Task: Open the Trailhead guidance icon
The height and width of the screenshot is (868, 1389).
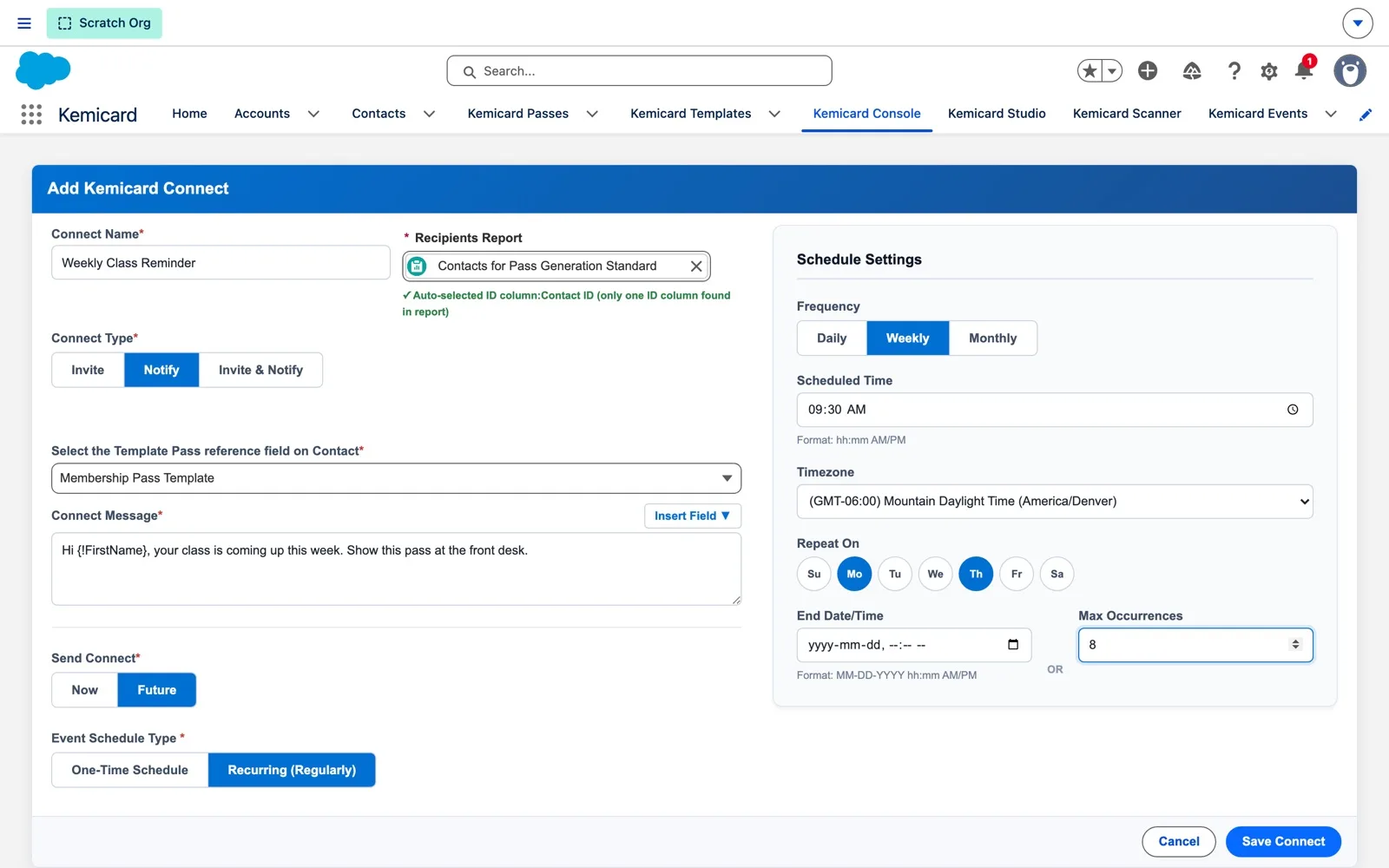Action: click(1192, 71)
